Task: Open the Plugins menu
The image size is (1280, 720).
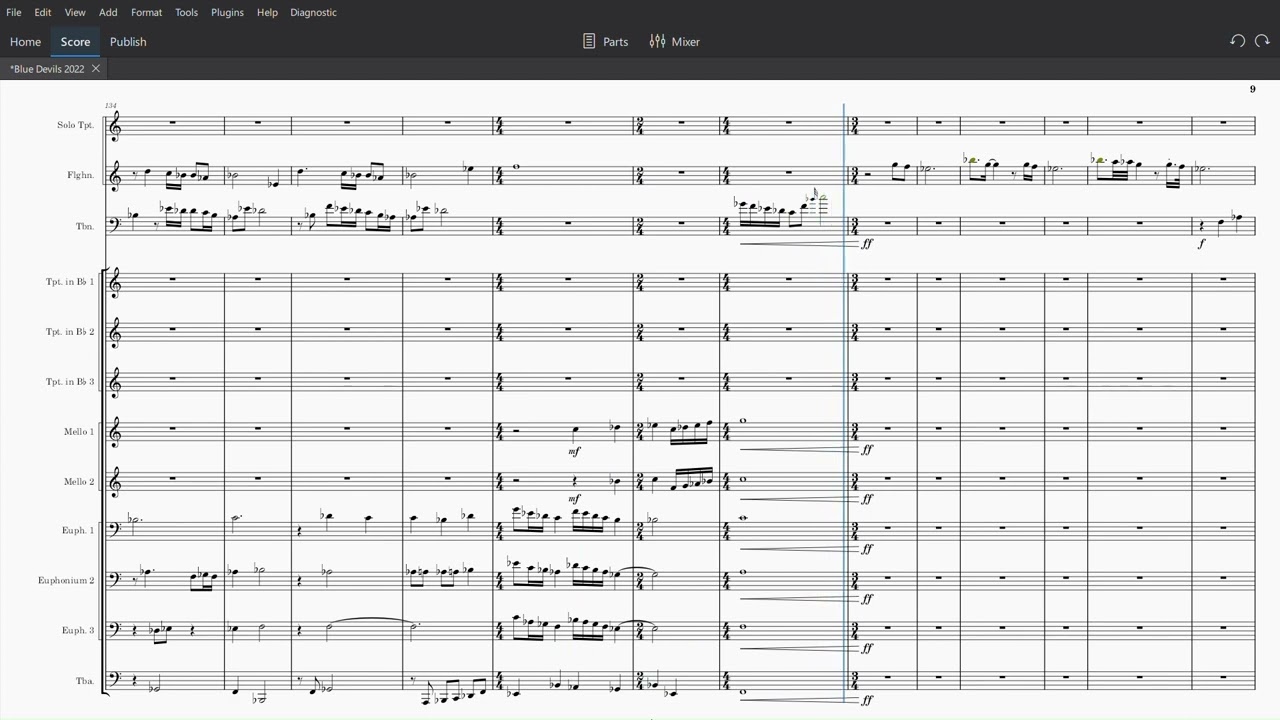Action: pos(227,12)
